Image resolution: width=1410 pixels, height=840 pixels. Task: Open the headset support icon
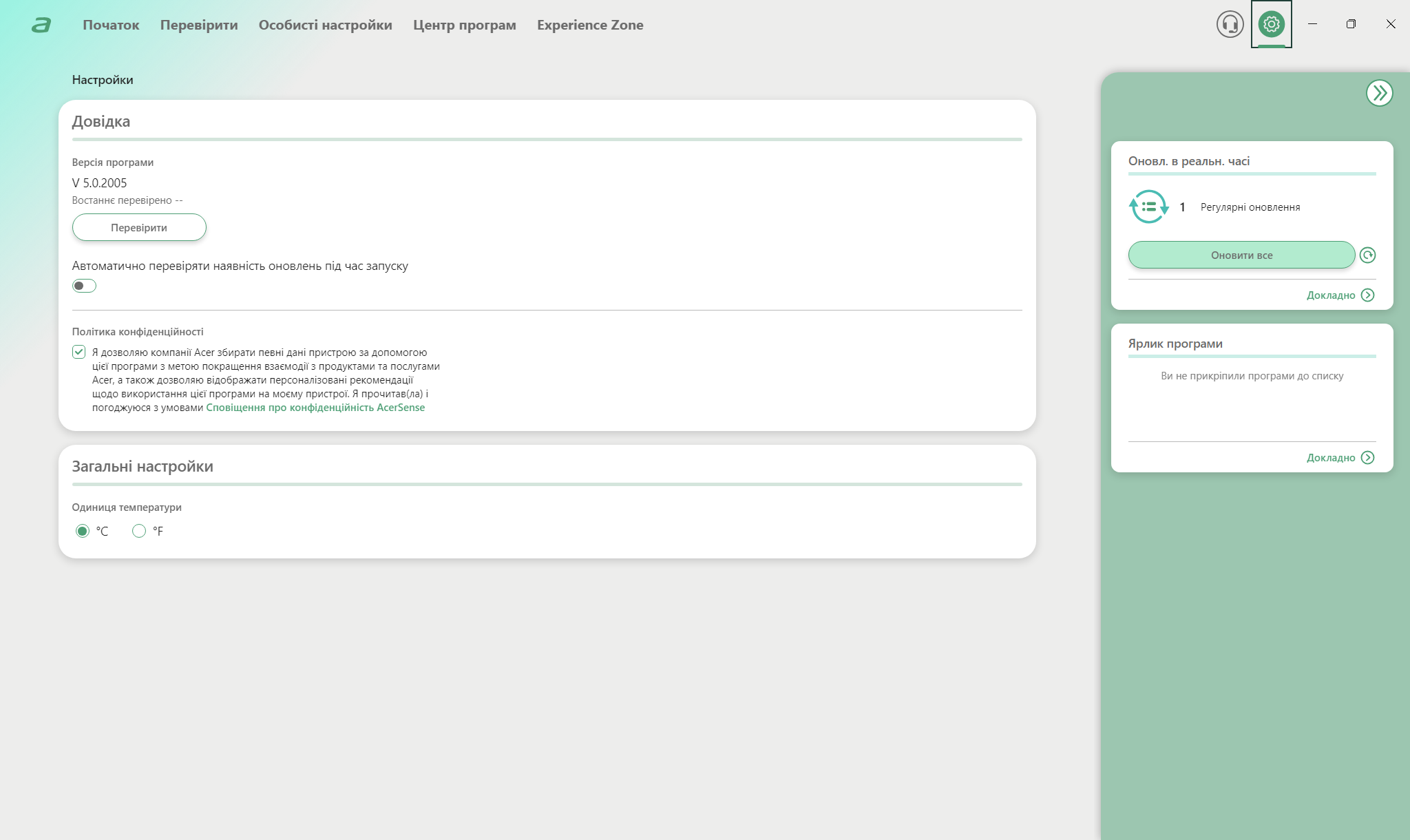coord(1230,25)
